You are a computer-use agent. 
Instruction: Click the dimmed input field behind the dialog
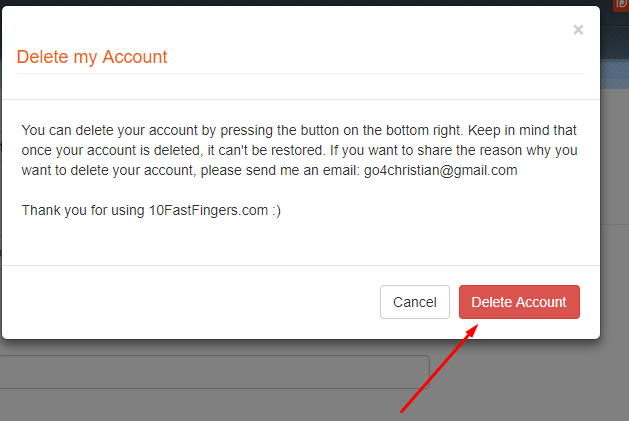coord(215,372)
